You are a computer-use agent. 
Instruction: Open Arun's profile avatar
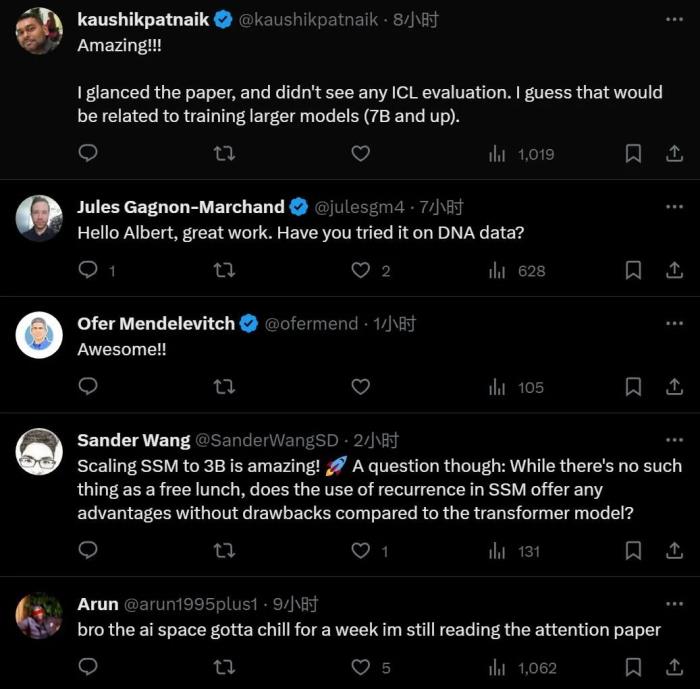click(x=39, y=615)
